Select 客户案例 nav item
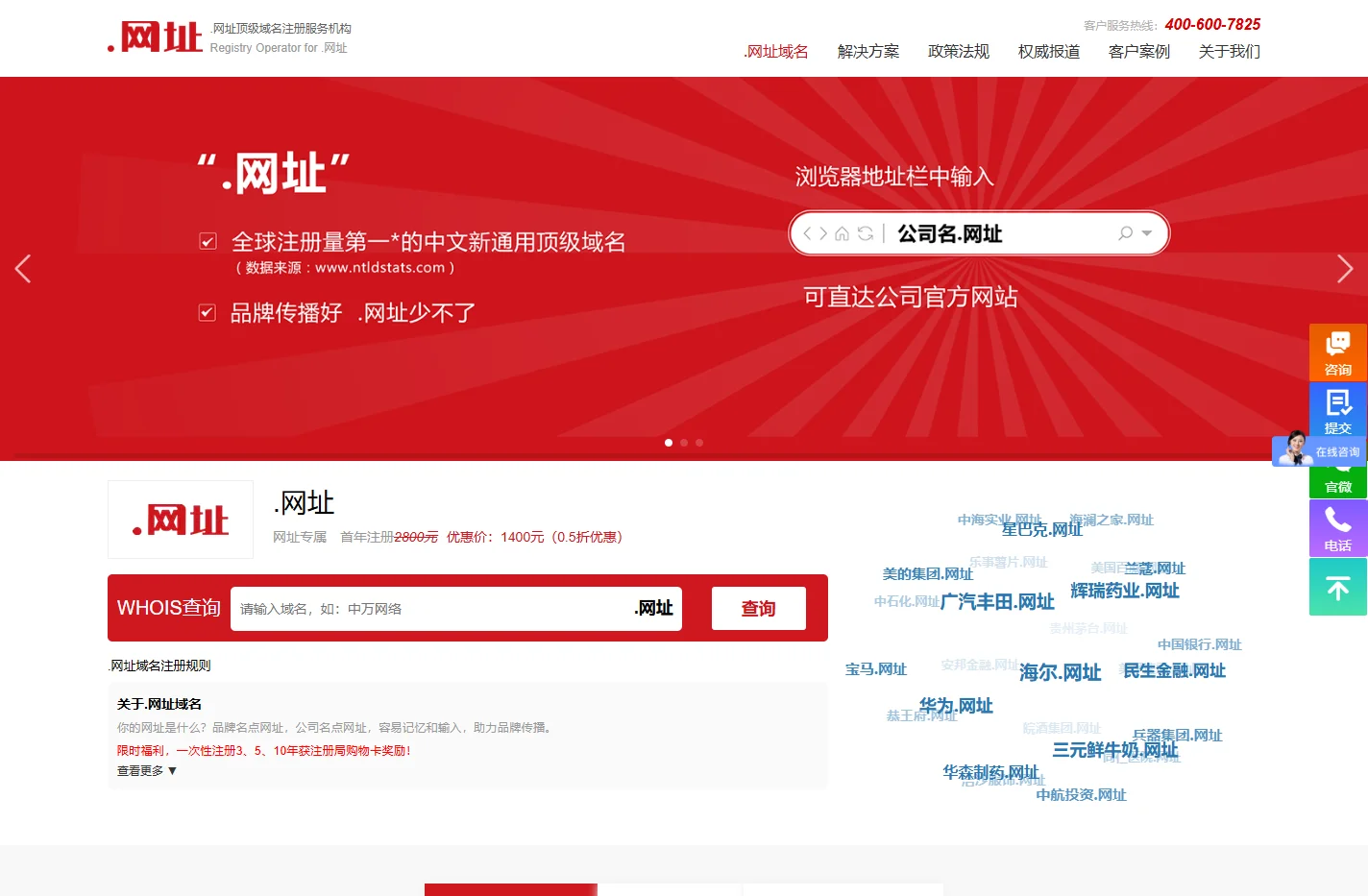This screenshot has width=1368, height=896. [1139, 52]
